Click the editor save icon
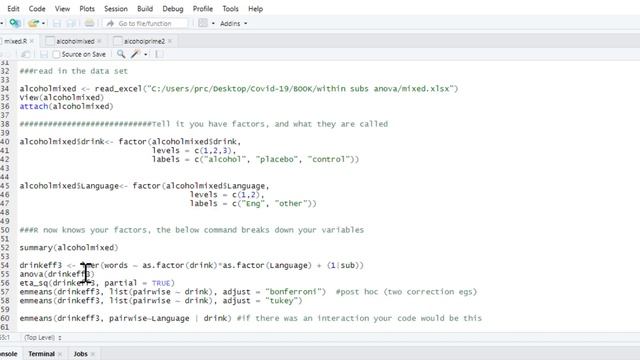 44,54
